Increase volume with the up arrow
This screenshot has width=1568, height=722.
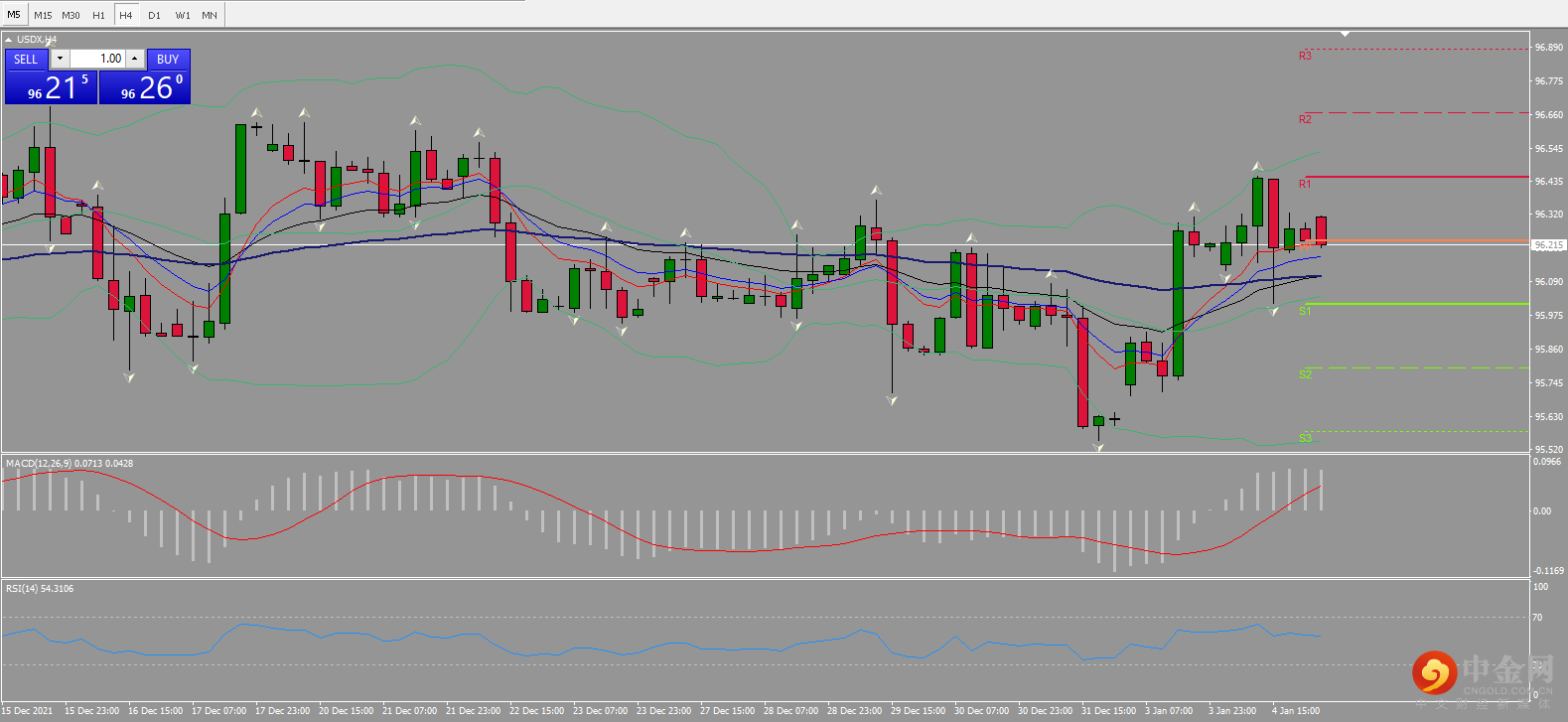(135, 59)
